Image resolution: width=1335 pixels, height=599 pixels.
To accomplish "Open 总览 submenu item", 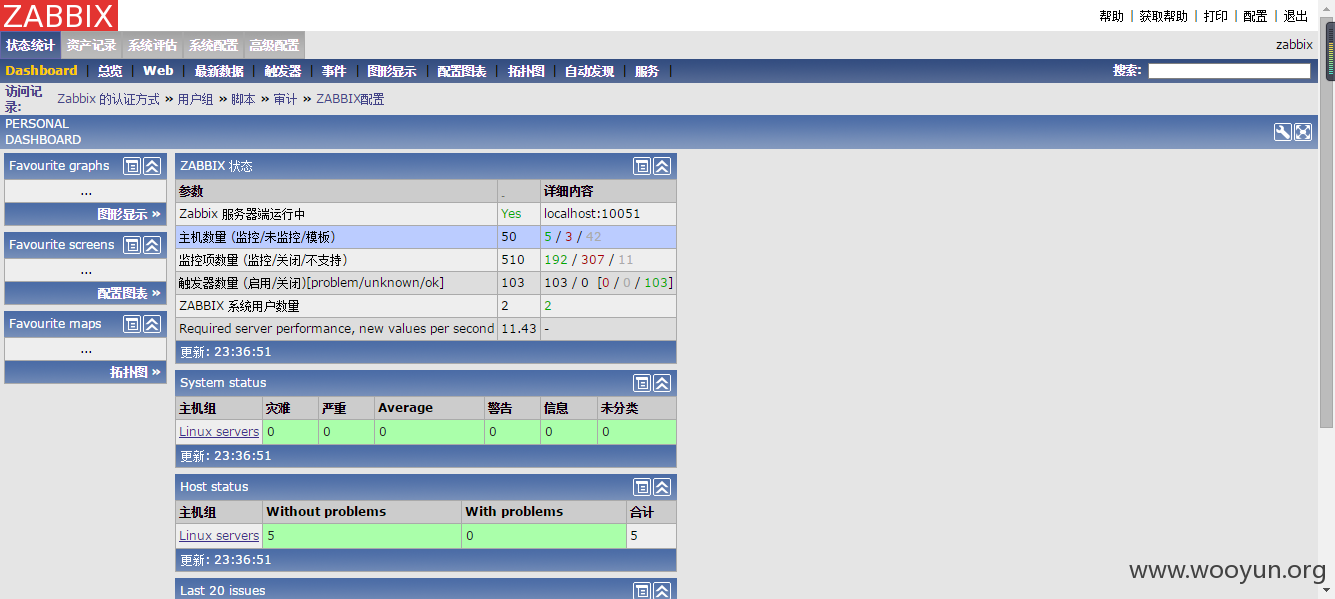I will [110, 71].
